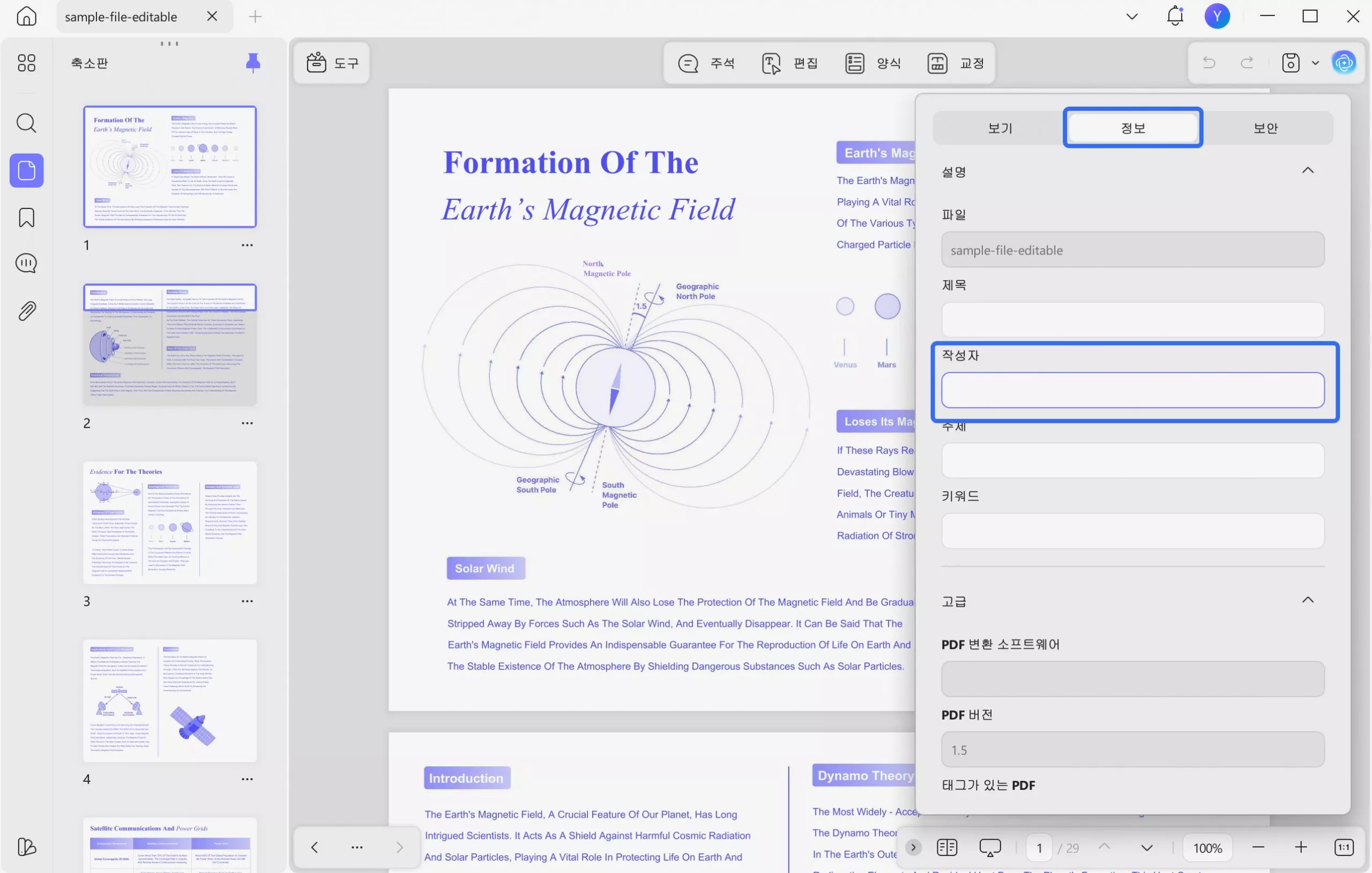This screenshot has height=873, width=1372.
Task: Click the save icon
Action: (x=1291, y=63)
